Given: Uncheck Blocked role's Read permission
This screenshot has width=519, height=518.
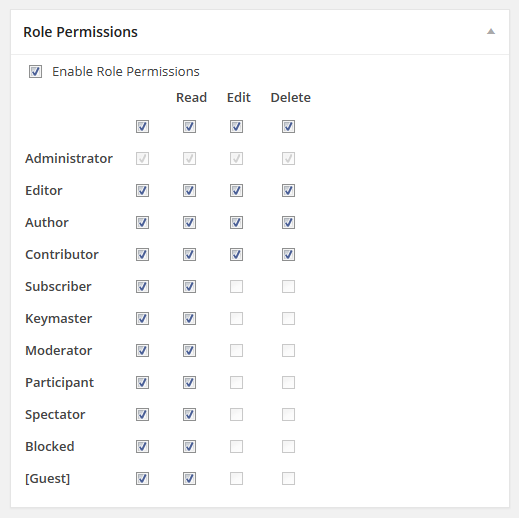Looking at the screenshot, I should (189, 447).
